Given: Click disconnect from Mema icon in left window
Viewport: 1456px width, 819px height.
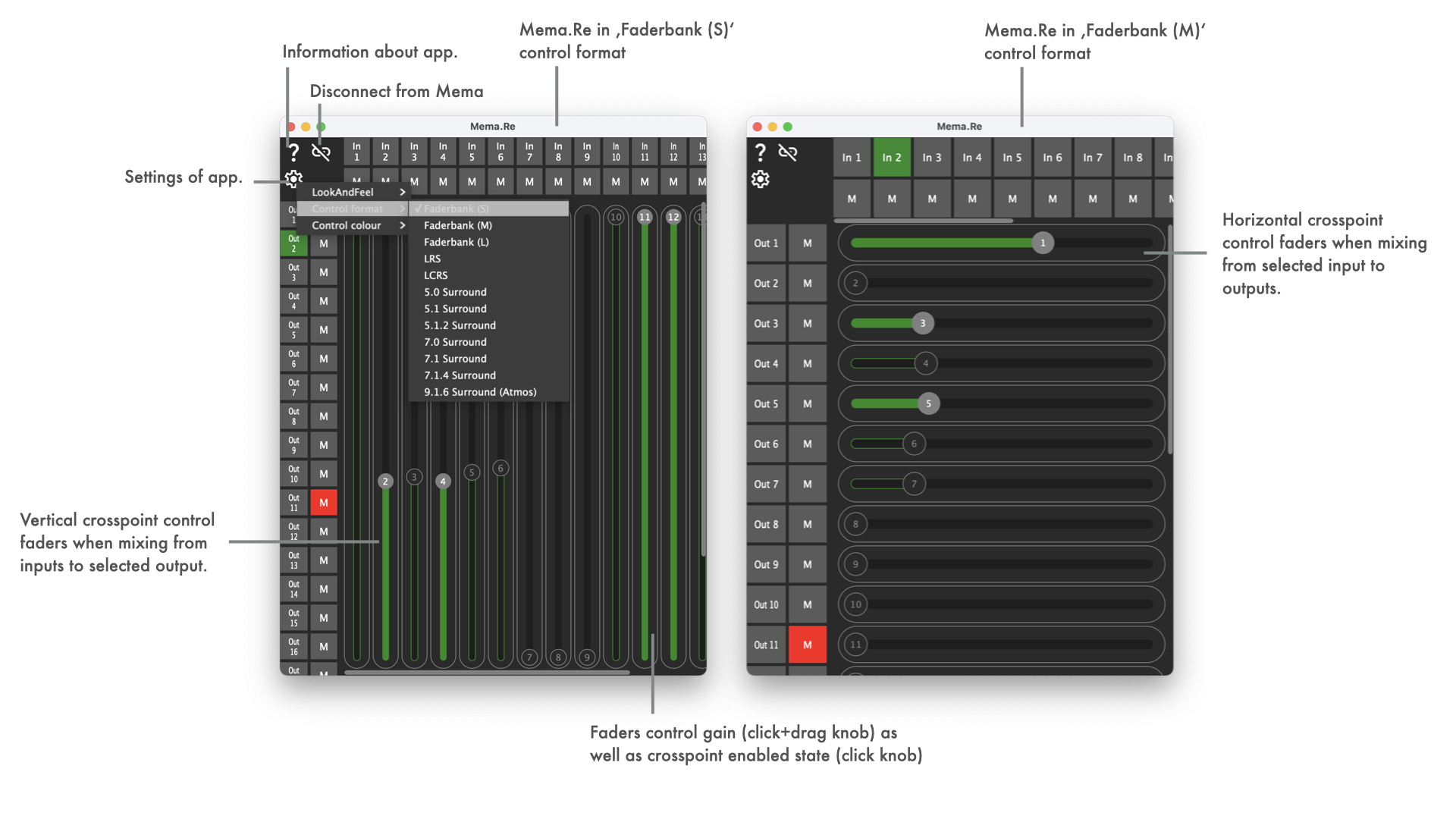Looking at the screenshot, I should [x=321, y=152].
